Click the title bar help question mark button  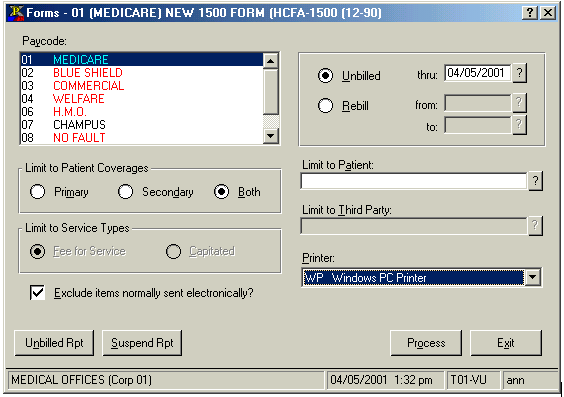[x=530, y=13]
